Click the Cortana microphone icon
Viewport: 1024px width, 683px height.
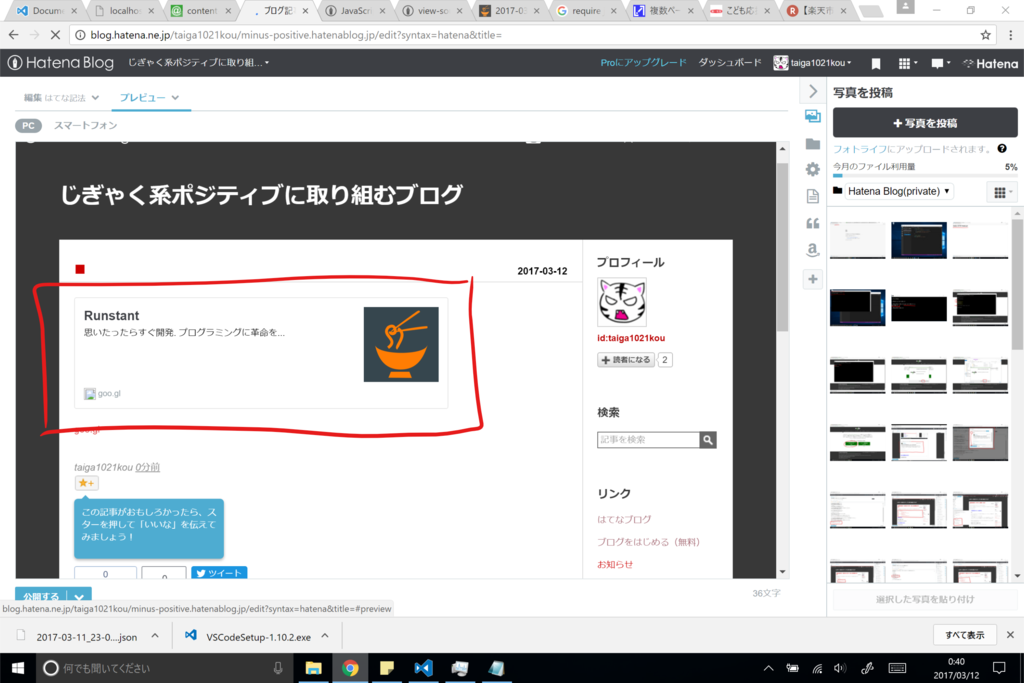click(278, 668)
